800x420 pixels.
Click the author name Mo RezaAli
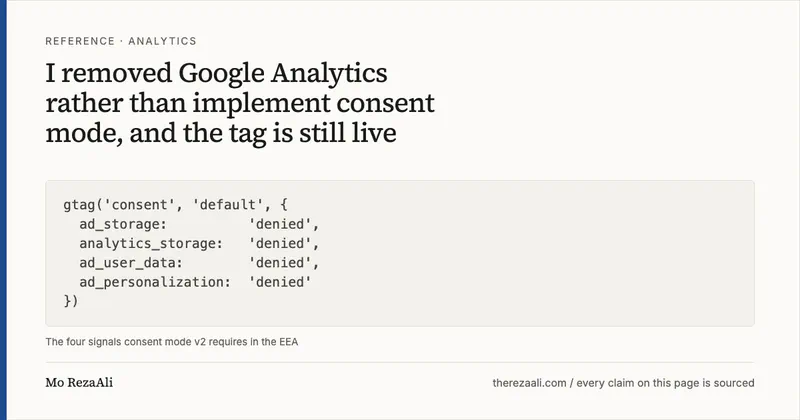[x=79, y=382]
